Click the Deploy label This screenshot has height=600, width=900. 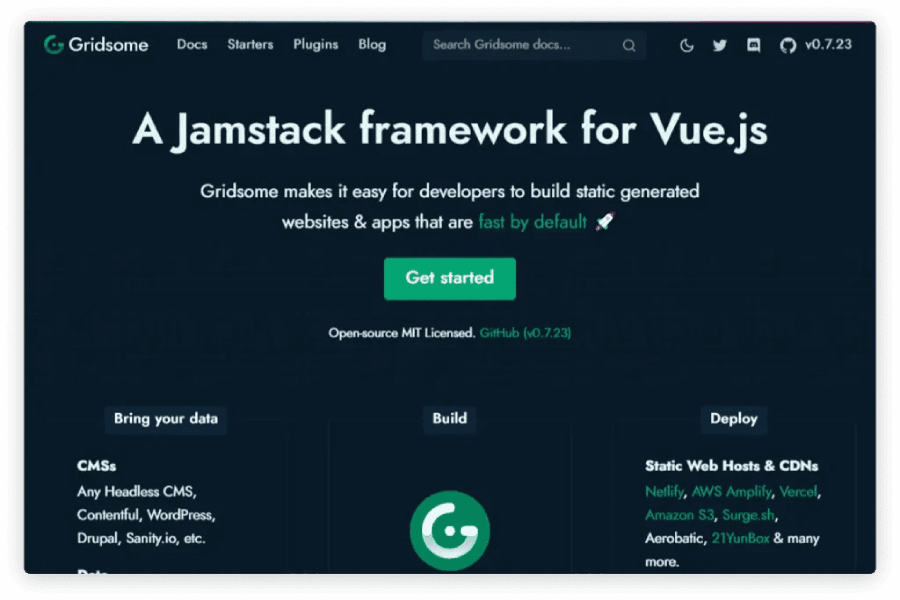[x=734, y=419]
